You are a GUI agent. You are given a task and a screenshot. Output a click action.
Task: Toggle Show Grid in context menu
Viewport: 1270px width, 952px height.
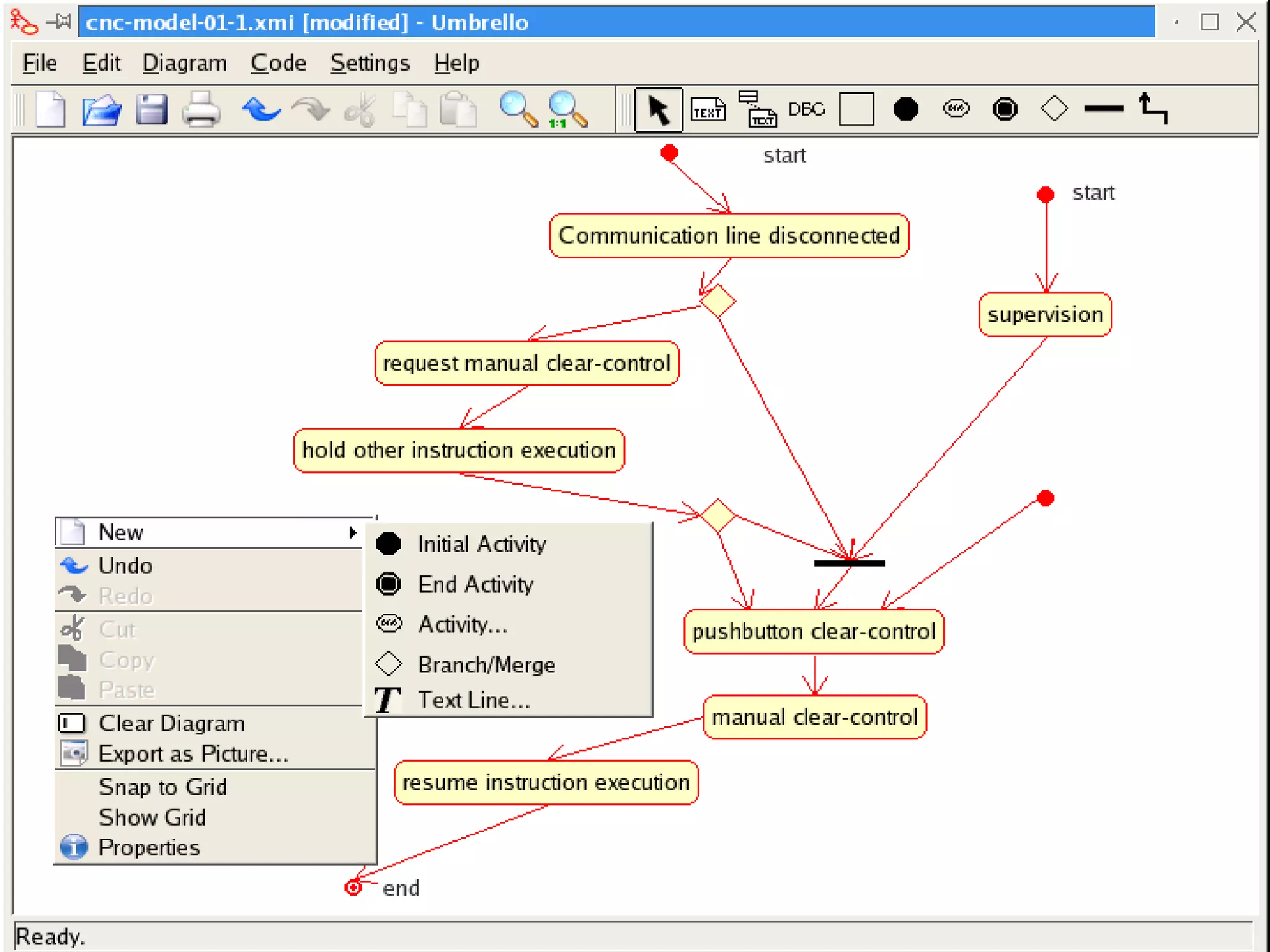pyautogui.click(x=152, y=818)
